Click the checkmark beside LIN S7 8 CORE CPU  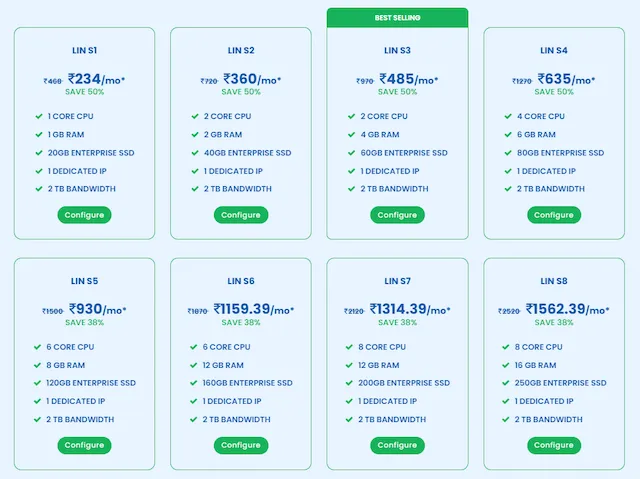351,347
